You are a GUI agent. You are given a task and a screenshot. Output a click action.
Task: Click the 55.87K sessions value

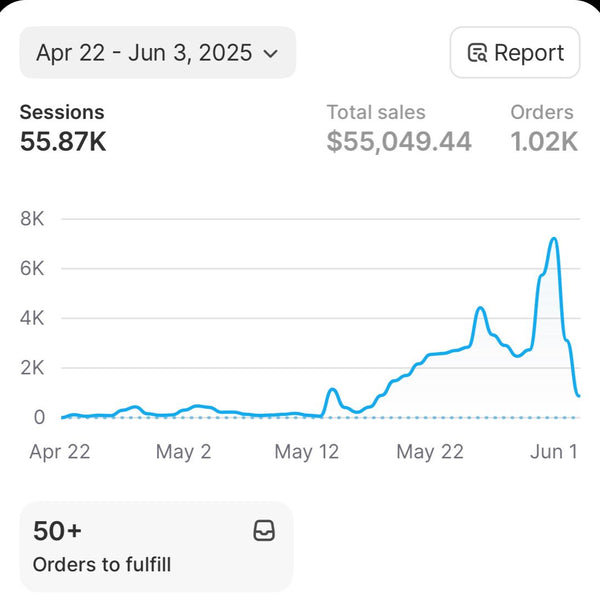[x=63, y=142]
